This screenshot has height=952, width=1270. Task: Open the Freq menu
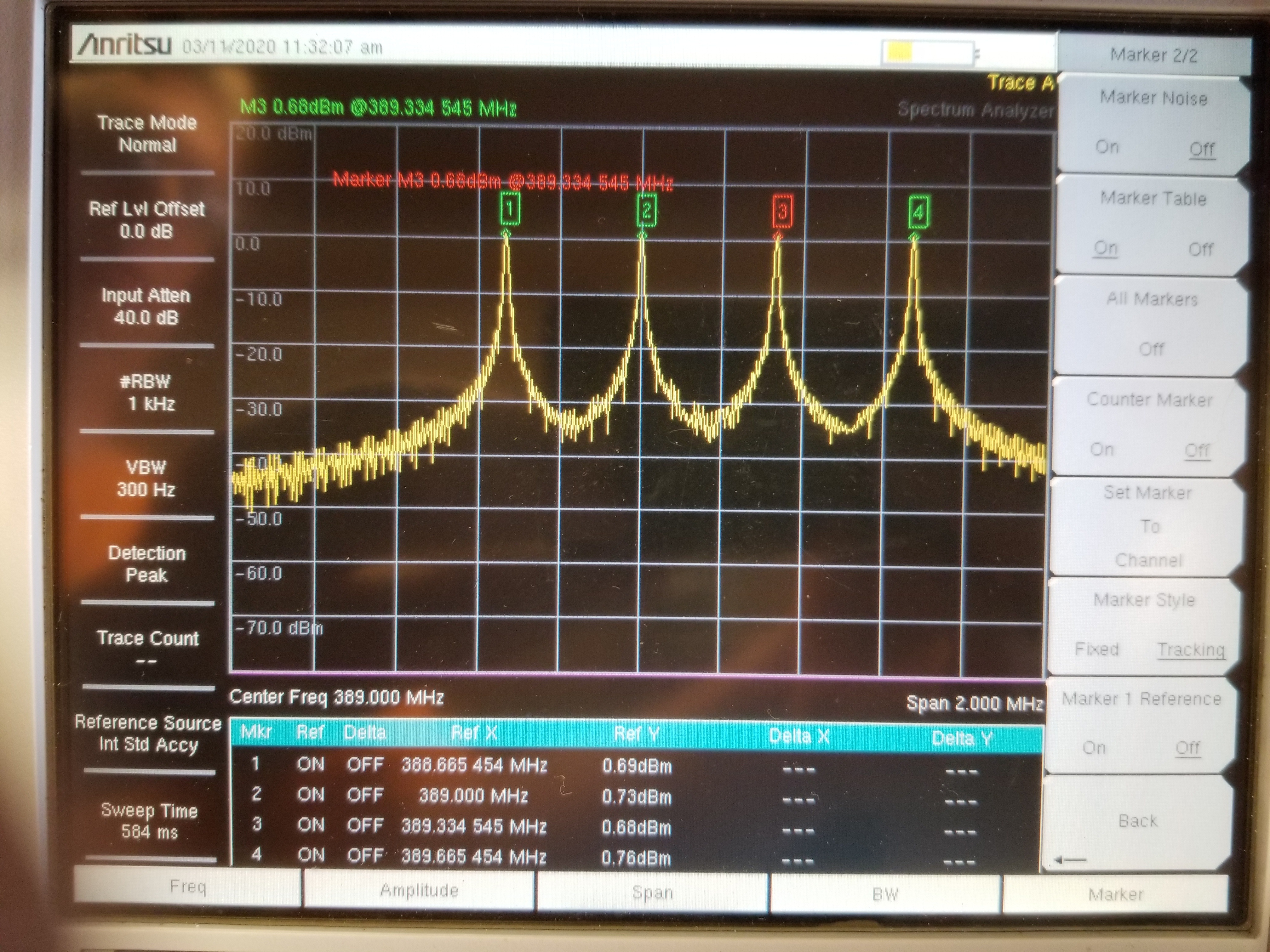click(188, 887)
